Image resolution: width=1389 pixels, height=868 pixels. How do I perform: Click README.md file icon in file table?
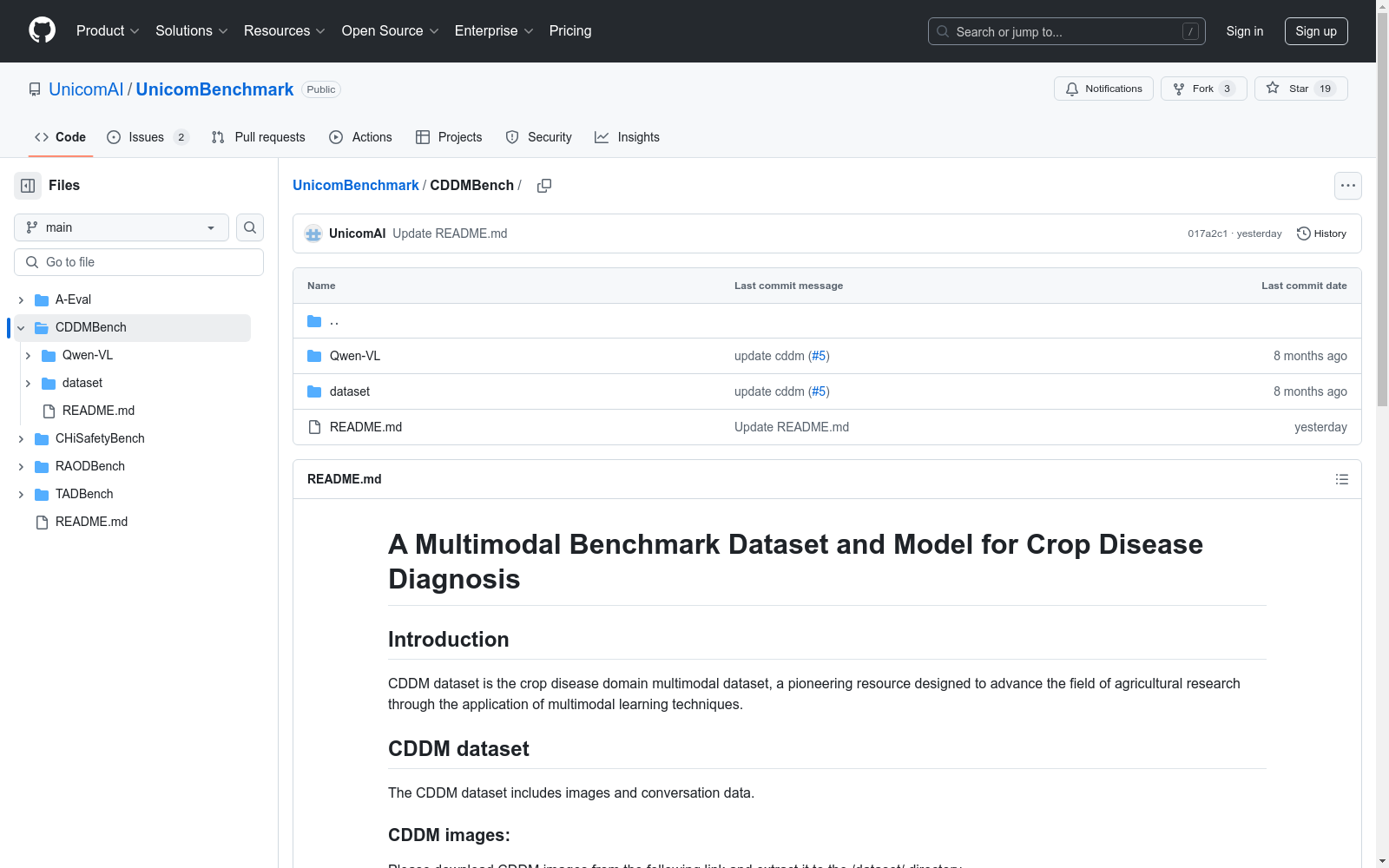click(314, 427)
